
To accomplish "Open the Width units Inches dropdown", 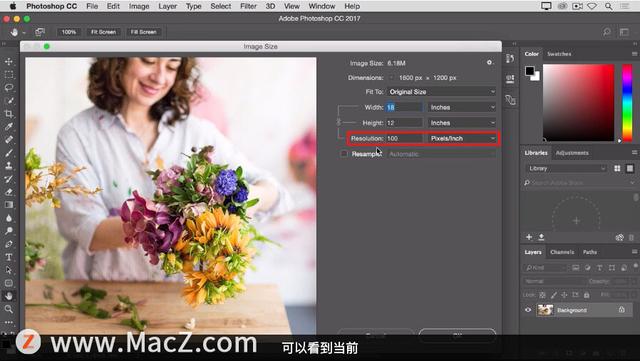I will point(462,107).
